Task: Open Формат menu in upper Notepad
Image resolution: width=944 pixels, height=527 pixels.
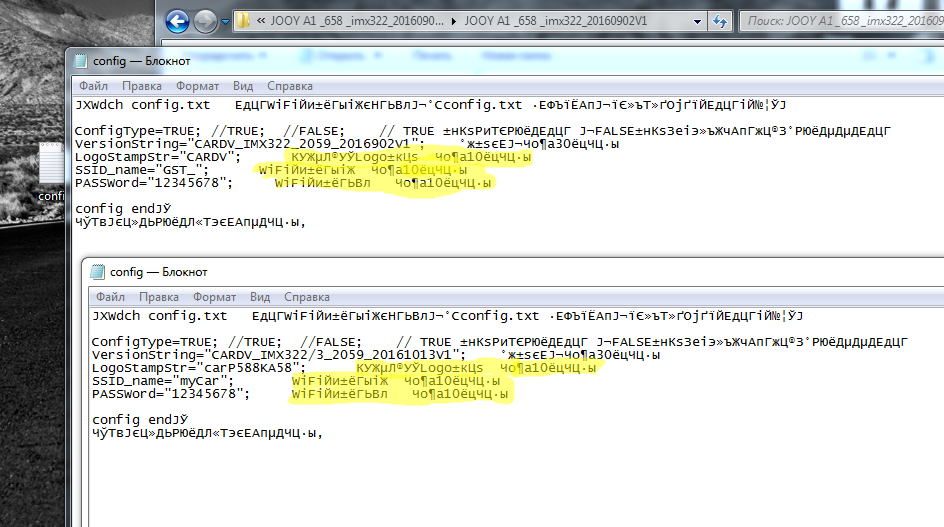Action: pyautogui.click(x=197, y=86)
